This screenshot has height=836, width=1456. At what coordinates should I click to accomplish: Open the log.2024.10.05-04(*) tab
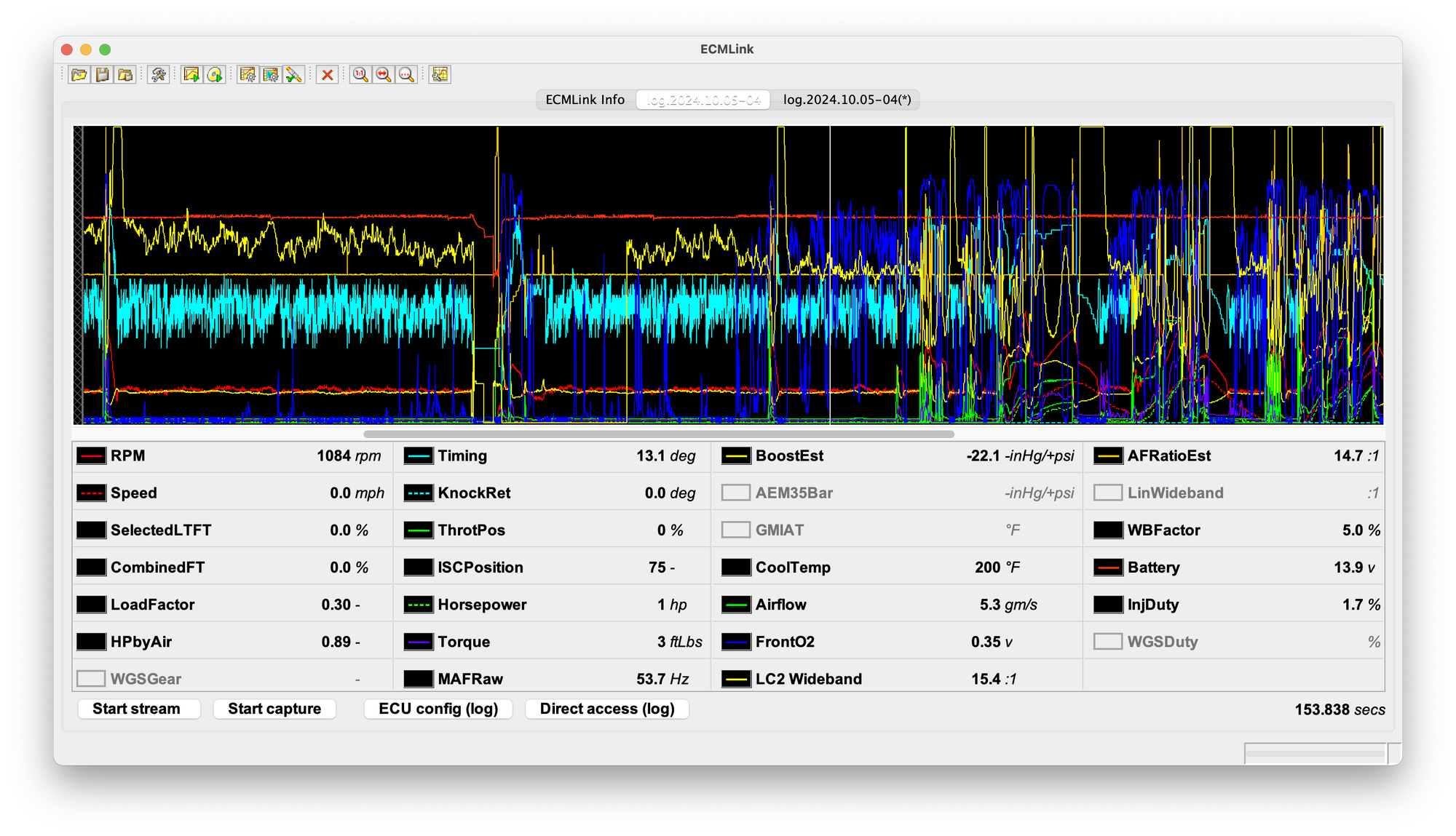847,100
